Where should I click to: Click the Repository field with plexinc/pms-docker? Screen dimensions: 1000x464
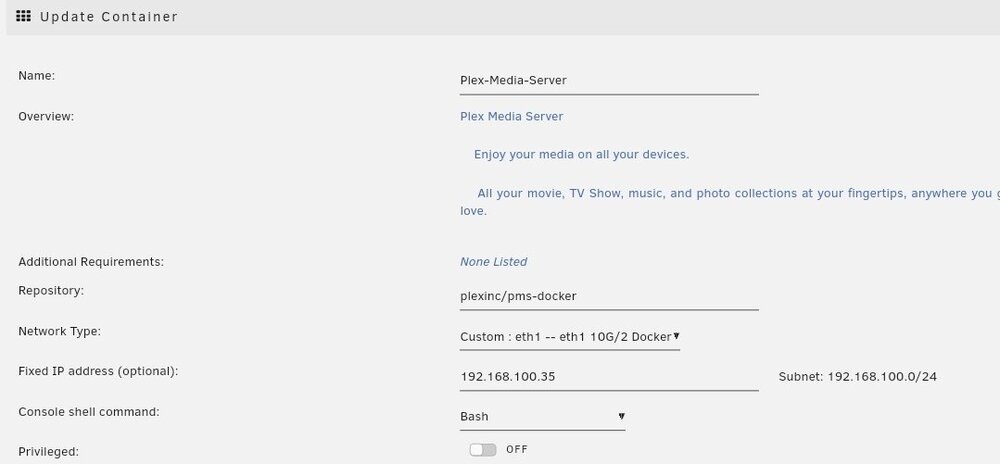pyautogui.click(x=609, y=296)
